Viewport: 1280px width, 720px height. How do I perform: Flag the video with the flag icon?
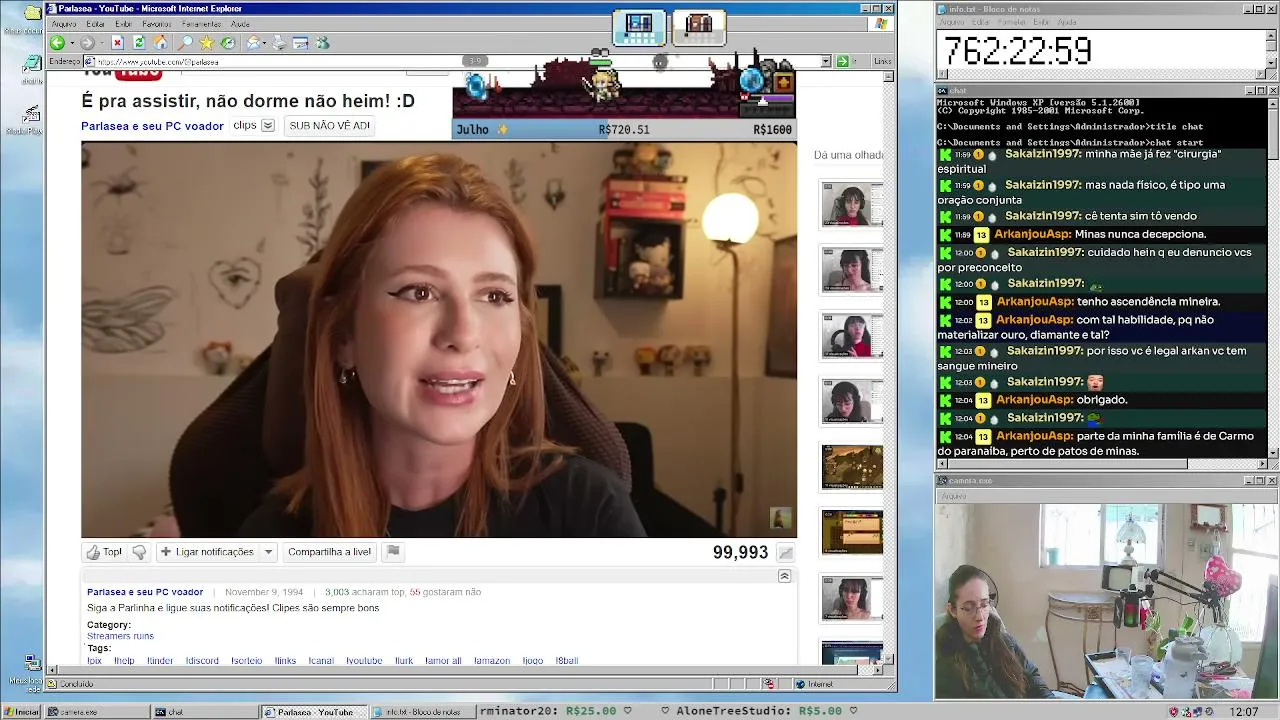[393, 551]
